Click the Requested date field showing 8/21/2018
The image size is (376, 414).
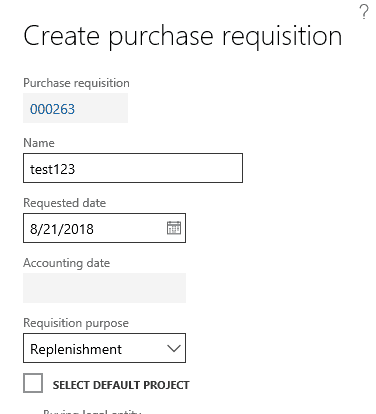pos(104,228)
